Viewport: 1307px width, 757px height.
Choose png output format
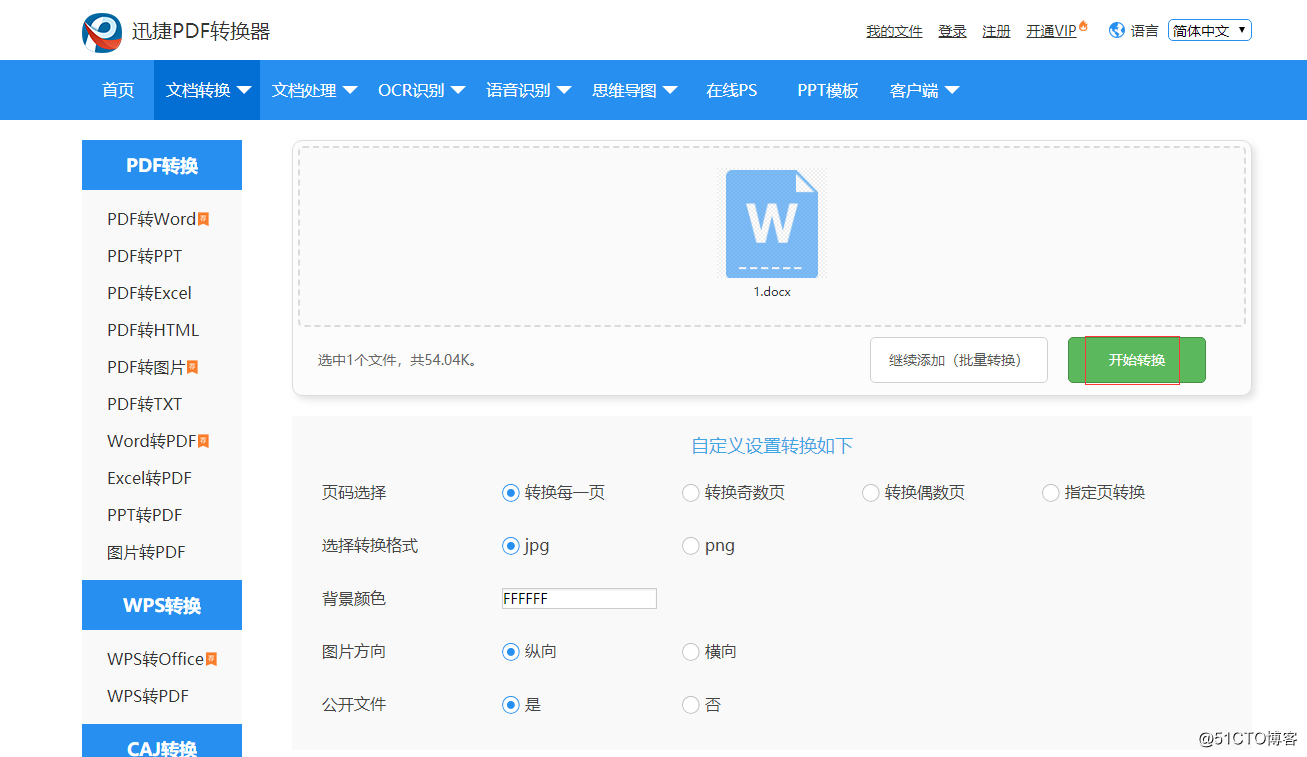click(690, 546)
